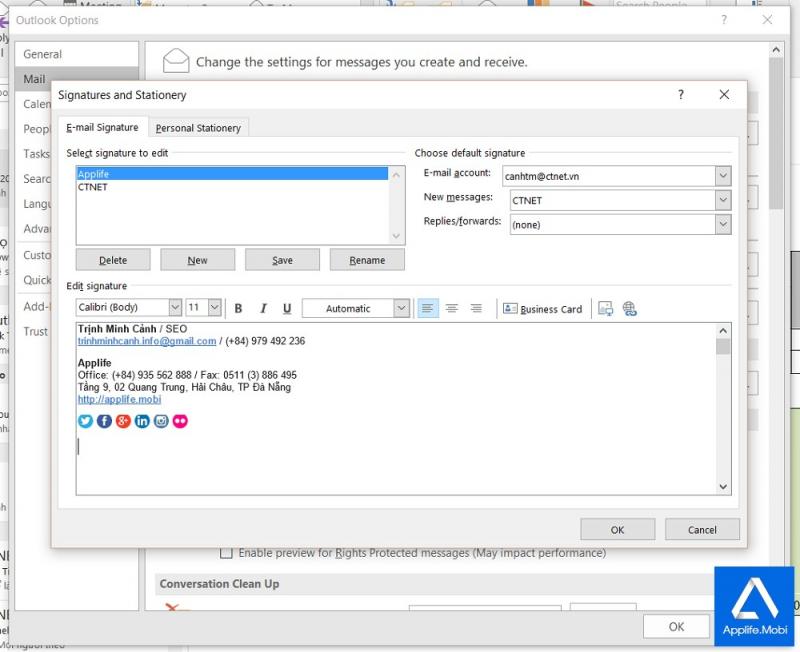Click the Trịnh Minh Cảnh / SEO name line
Image resolution: width=800 pixels, height=652 pixels.
point(132,329)
